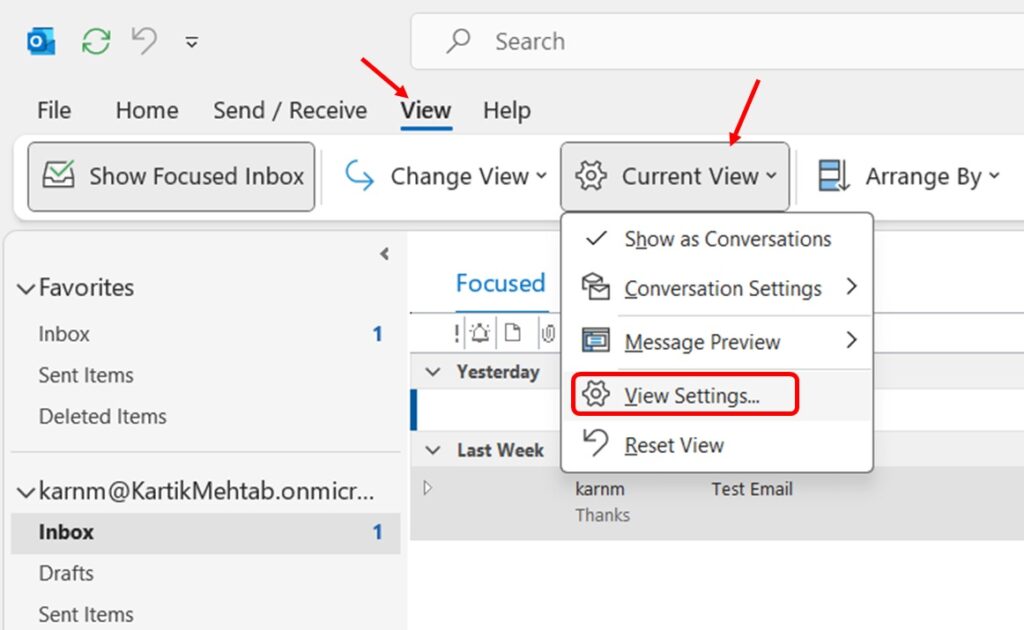
Task: Click the item type page column icon
Action: (513, 333)
